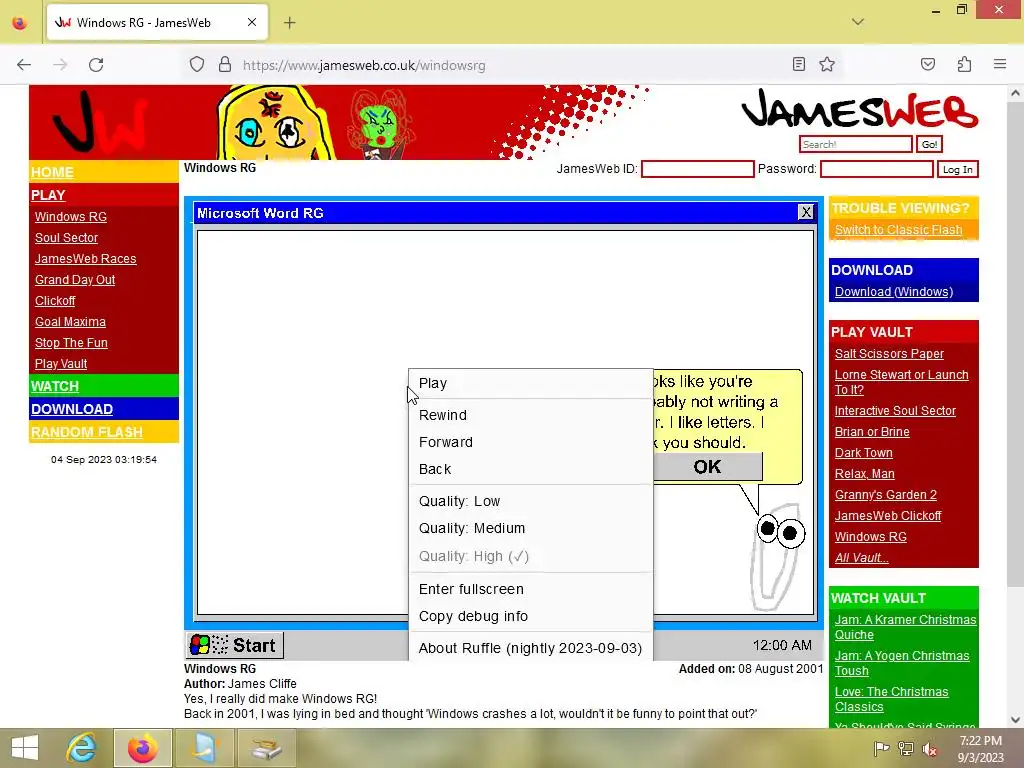Screen dimensions: 1024x768
Task: Click the JamesWeb logo in the header
Action: (859, 108)
